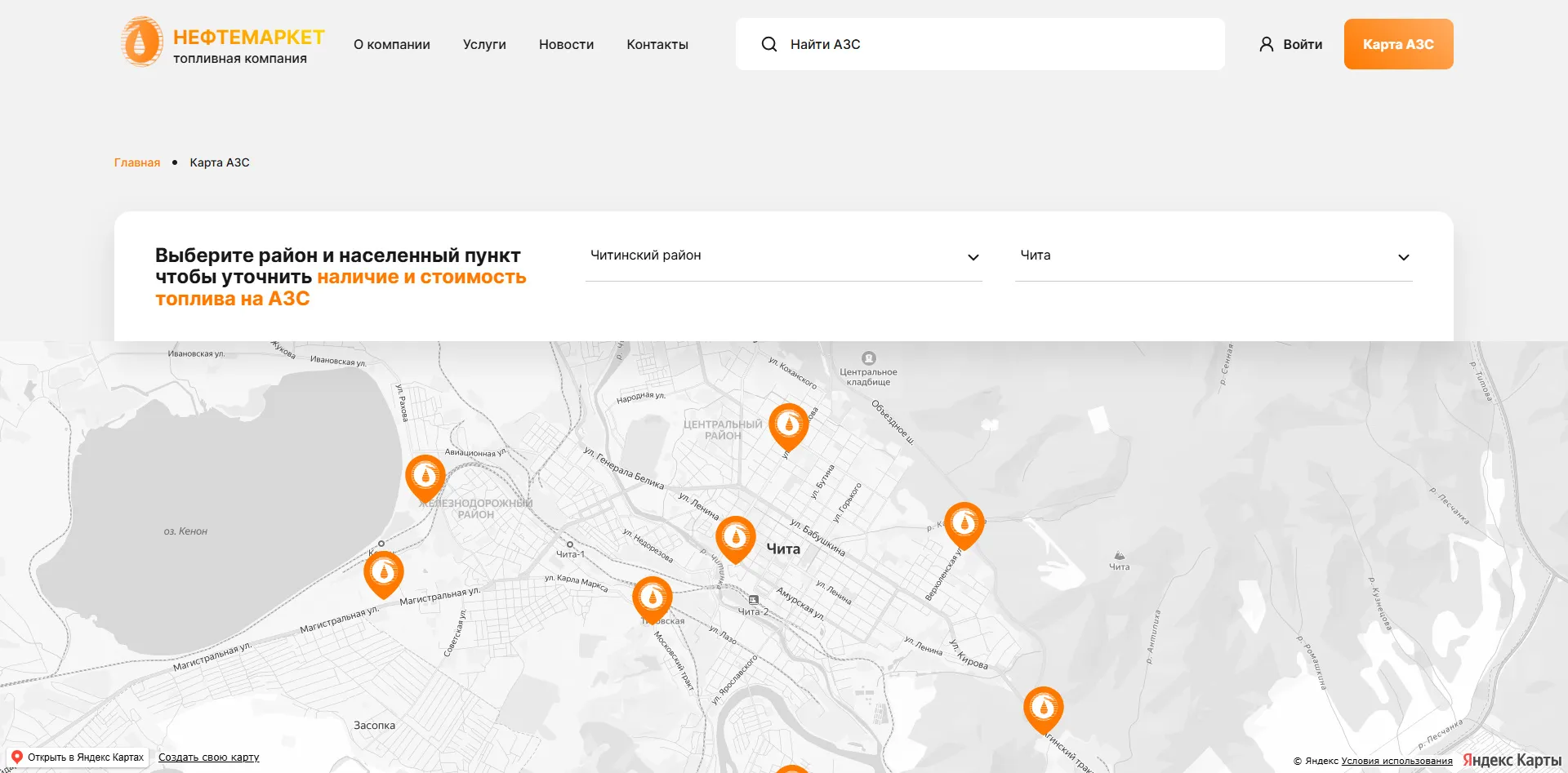The height and width of the screenshot is (773, 1568).
Task: Click the Яндекс Карты logo
Action: click(1512, 760)
